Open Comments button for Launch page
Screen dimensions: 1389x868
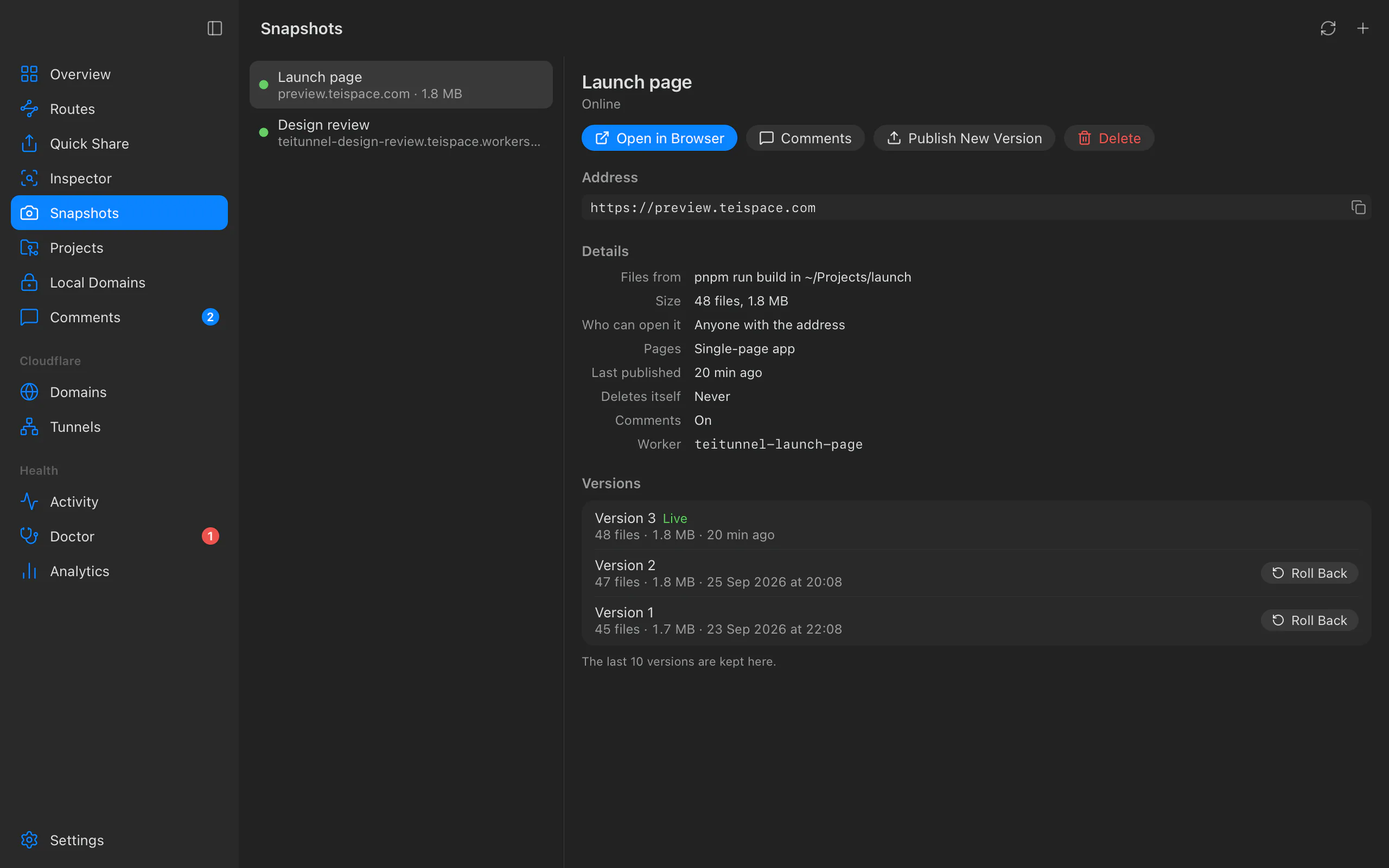coord(805,138)
